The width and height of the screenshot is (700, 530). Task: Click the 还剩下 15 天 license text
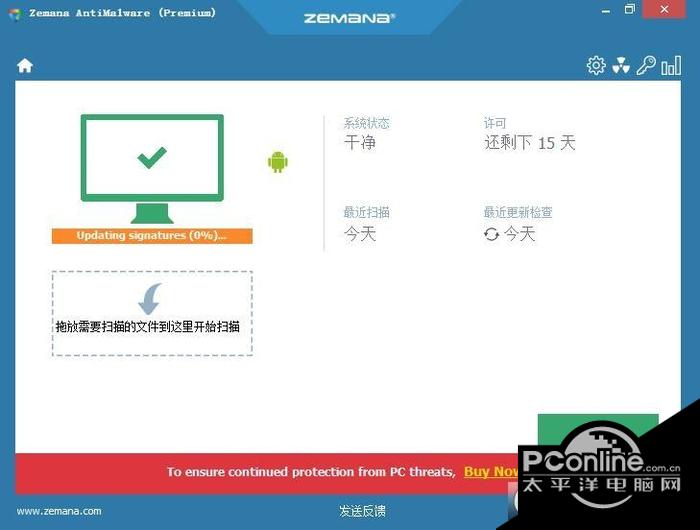tap(530, 143)
